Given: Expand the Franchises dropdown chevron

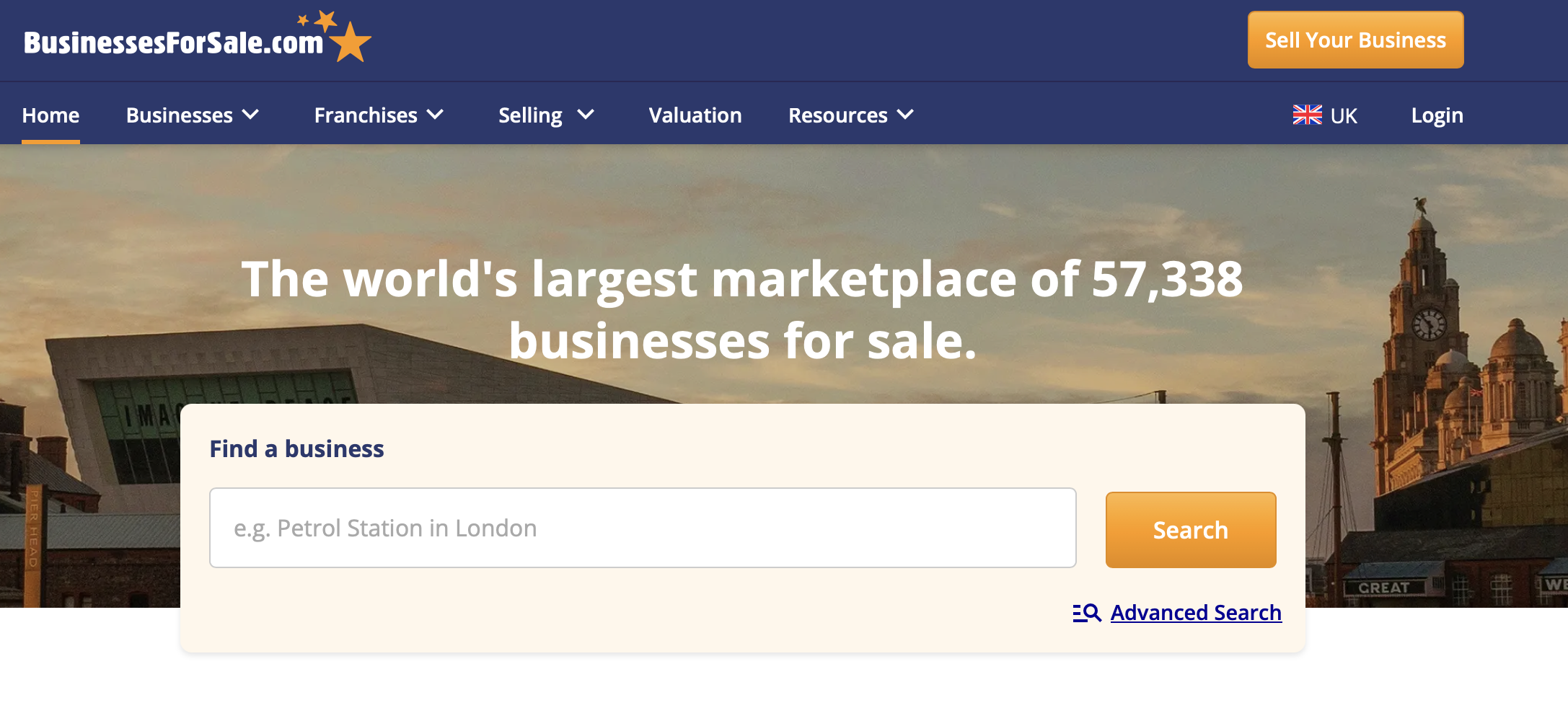Looking at the screenshot, I should click(436, 115).
